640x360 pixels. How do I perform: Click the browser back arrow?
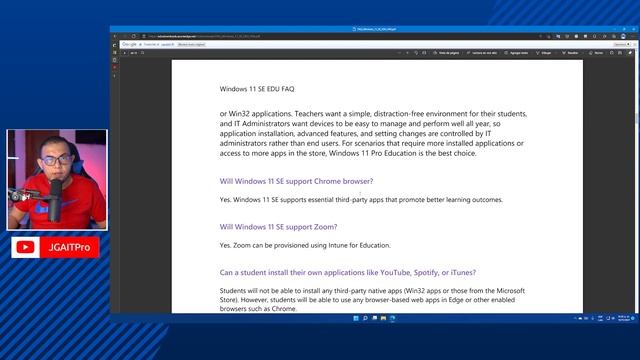pos(115,36)
